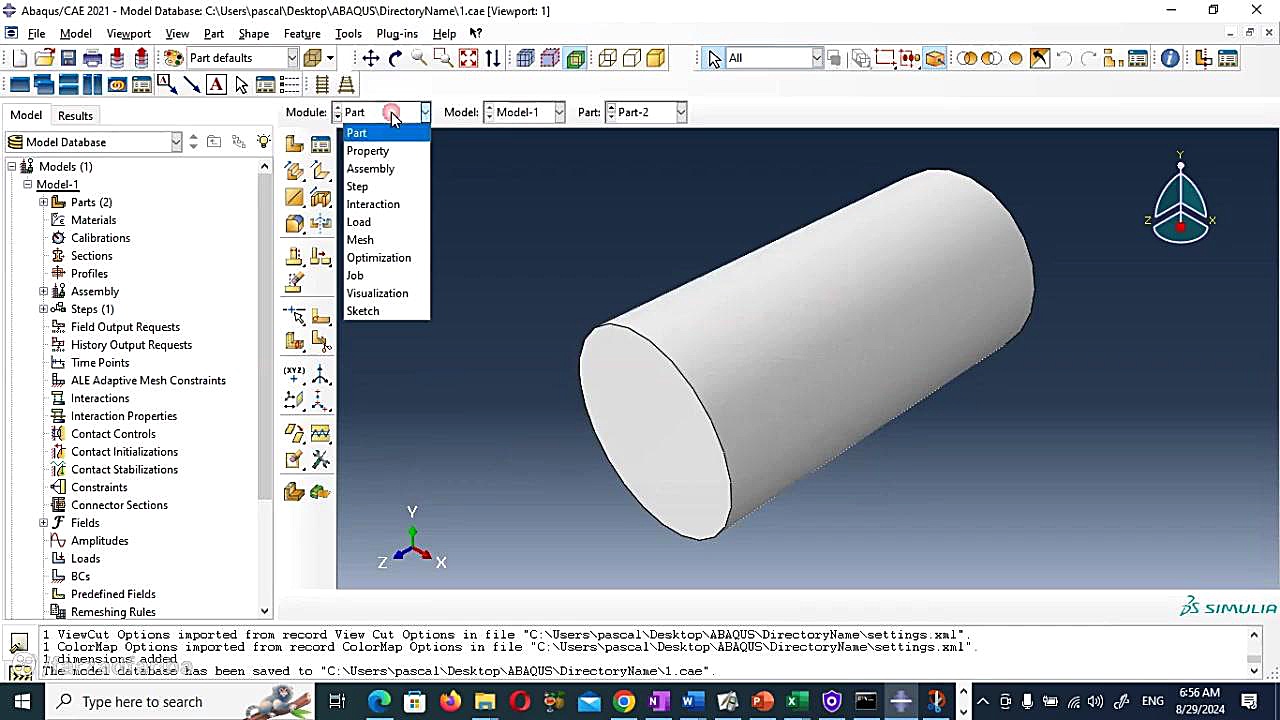This screenshot has height=720, width=1280.
Task: Select Mesh from the Module list
Action: pos(360,240)
